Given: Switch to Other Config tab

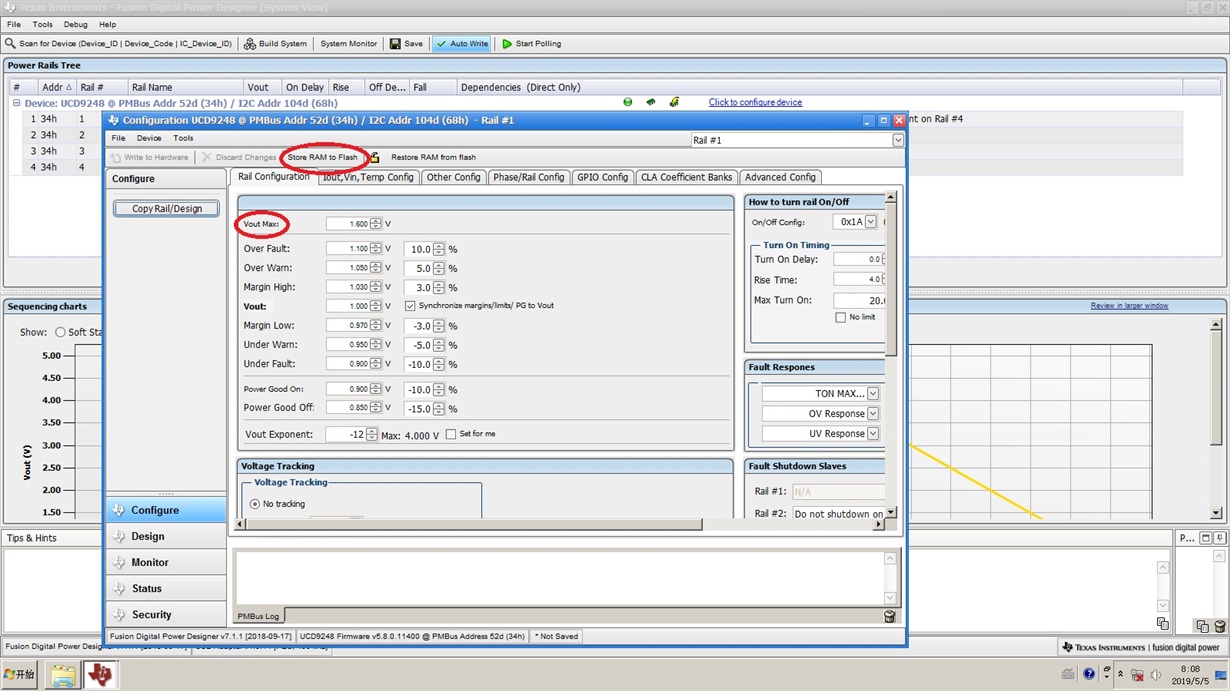Looking at the screenshot, I should (x=453, y=177).
